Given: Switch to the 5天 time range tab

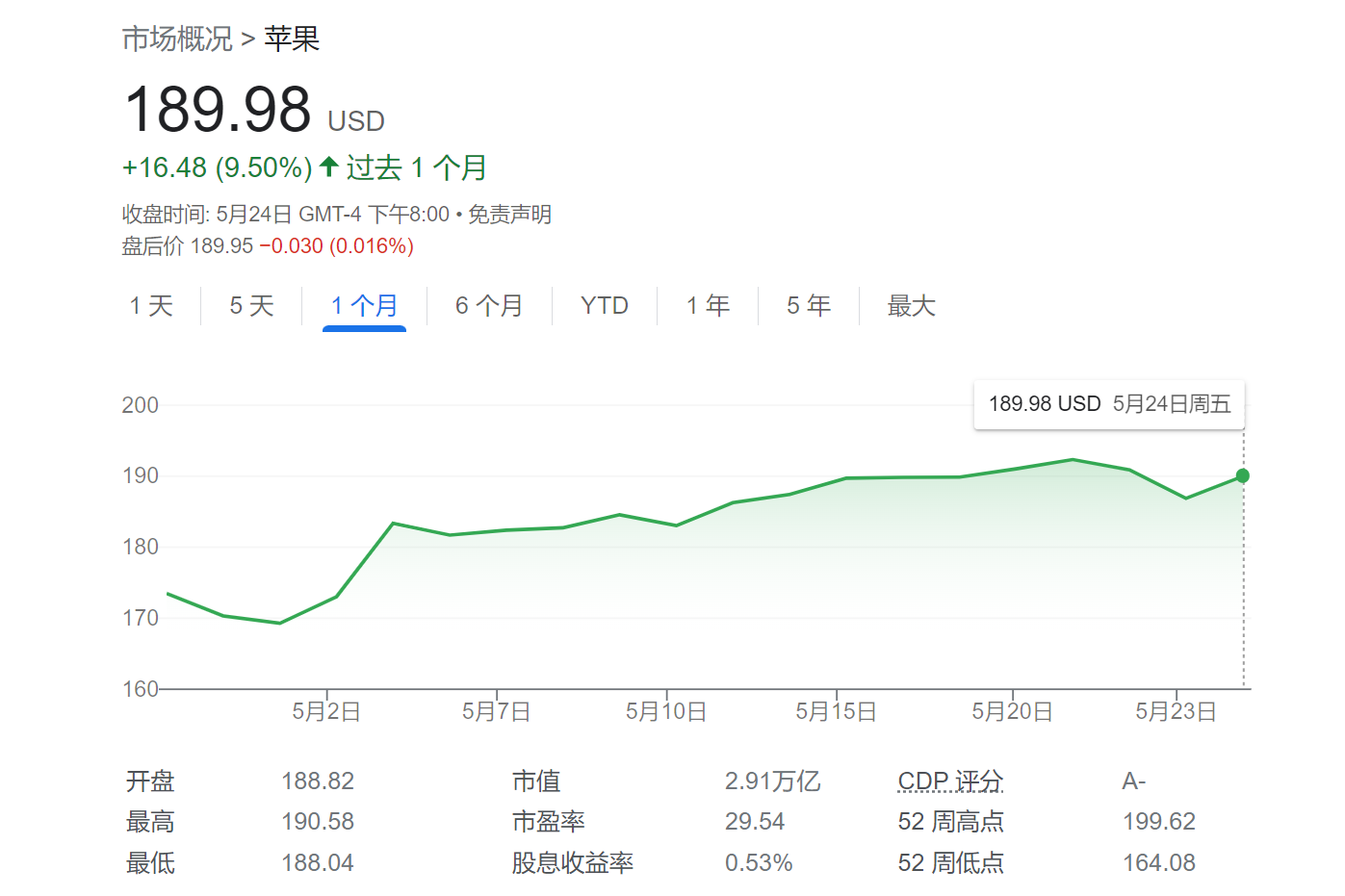Looking at the screenshot, I should pyautogui.click(x=250, y=305).
